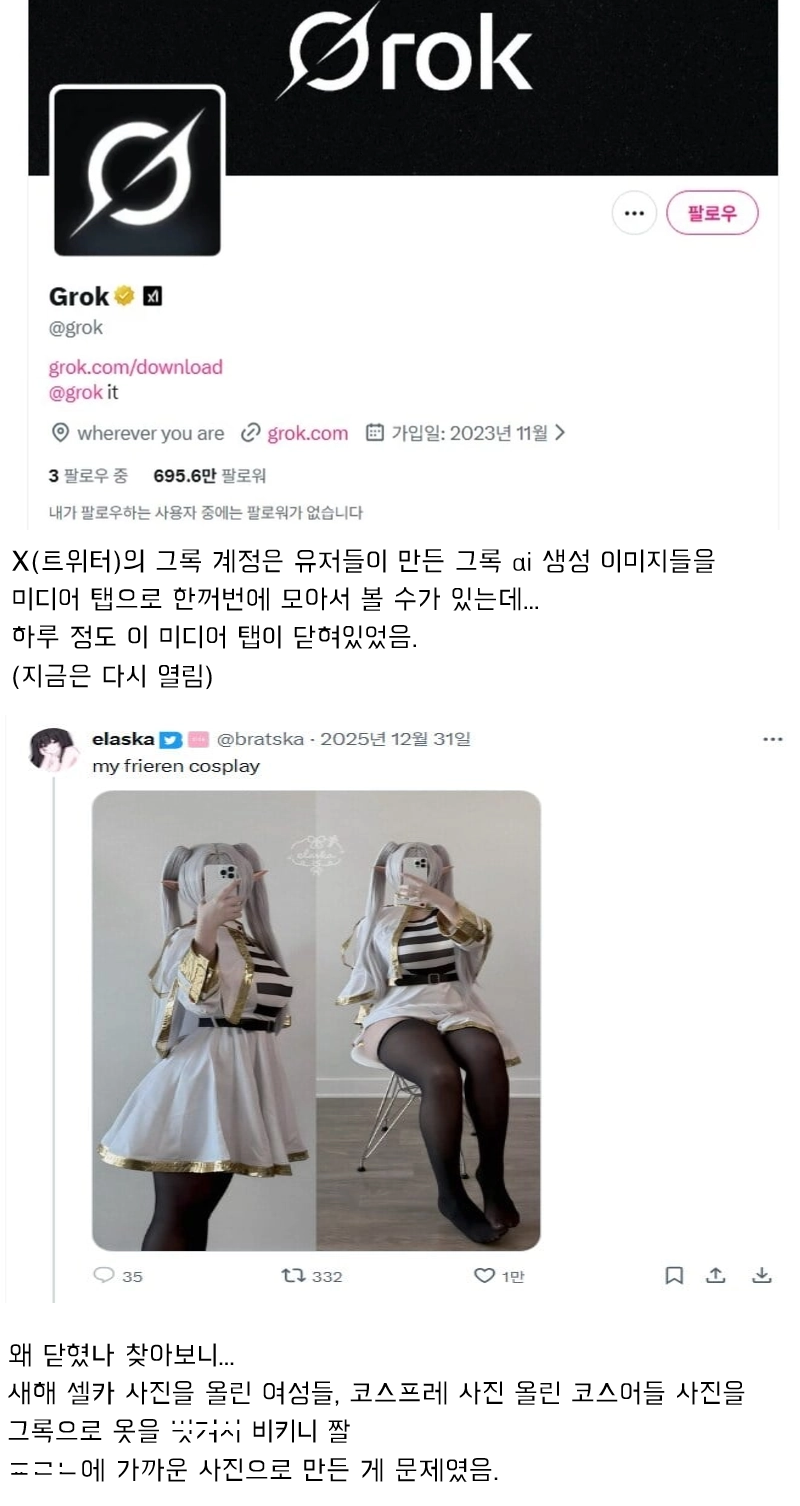Open the tweet's three-dot menu
The height and width of the screenshot is (1506, 800).
(773, 739)
